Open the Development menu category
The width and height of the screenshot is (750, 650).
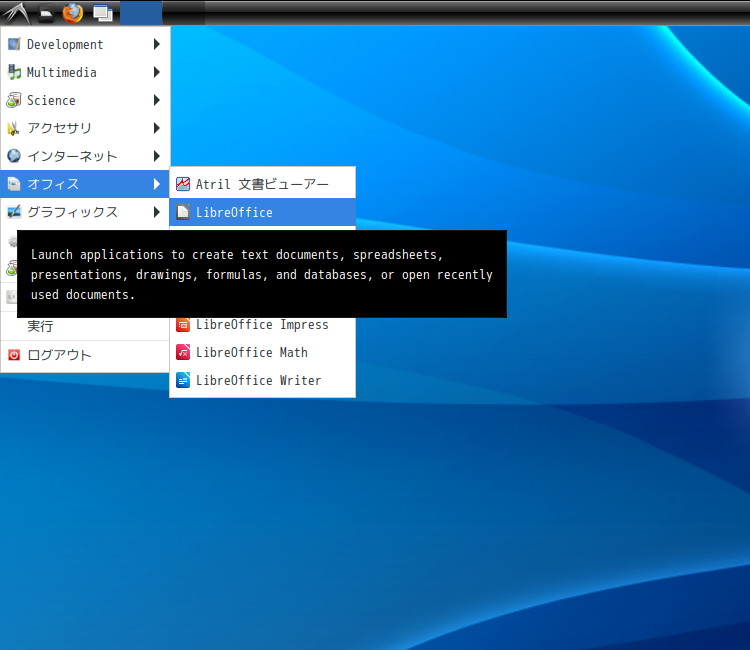[85, 44]
